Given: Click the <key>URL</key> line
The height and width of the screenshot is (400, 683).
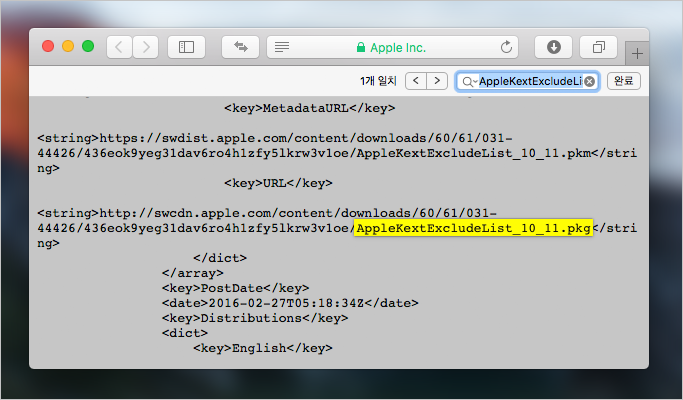Looking at the screenshot, I should click(x=278, y=183).
